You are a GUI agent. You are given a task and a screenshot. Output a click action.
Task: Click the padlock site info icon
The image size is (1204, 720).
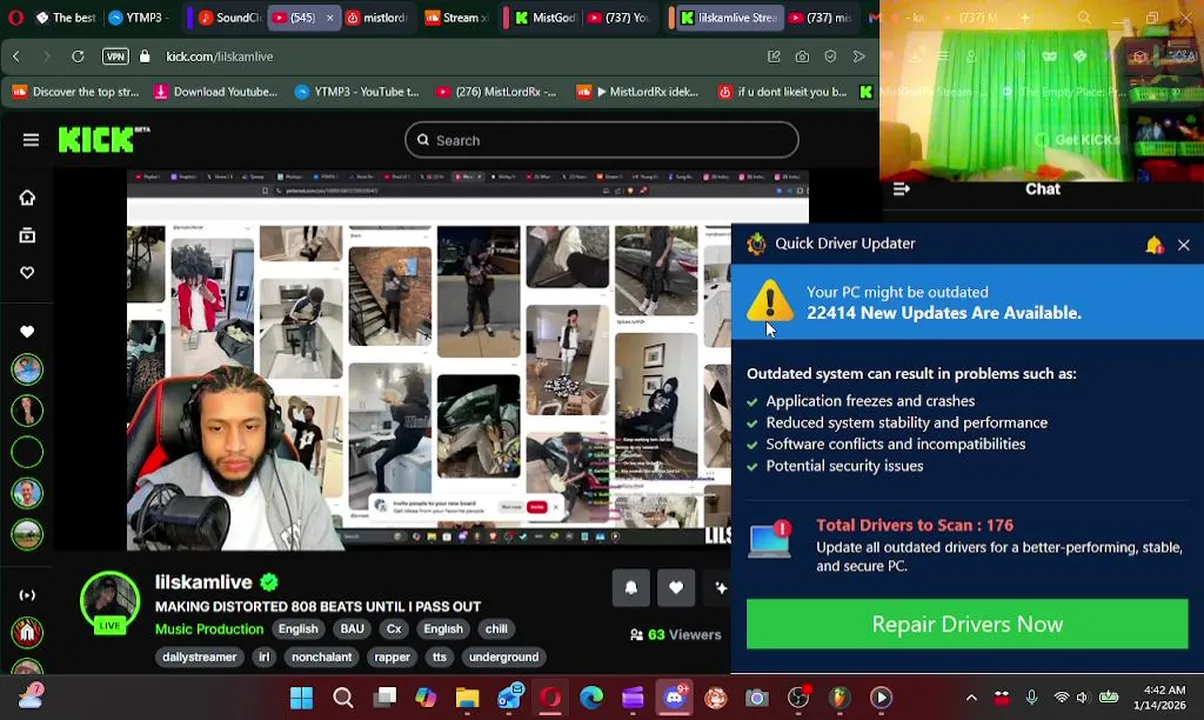coord(145,57)
